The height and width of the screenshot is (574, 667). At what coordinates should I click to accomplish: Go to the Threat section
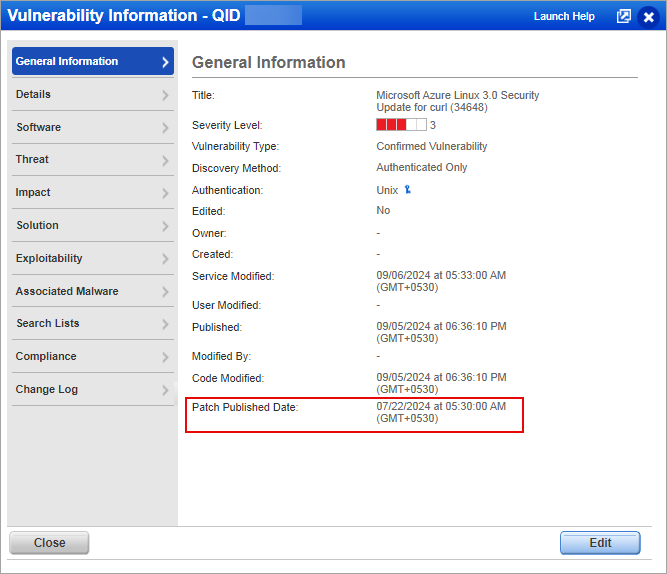pyautogui.click(x=93, y=160)
